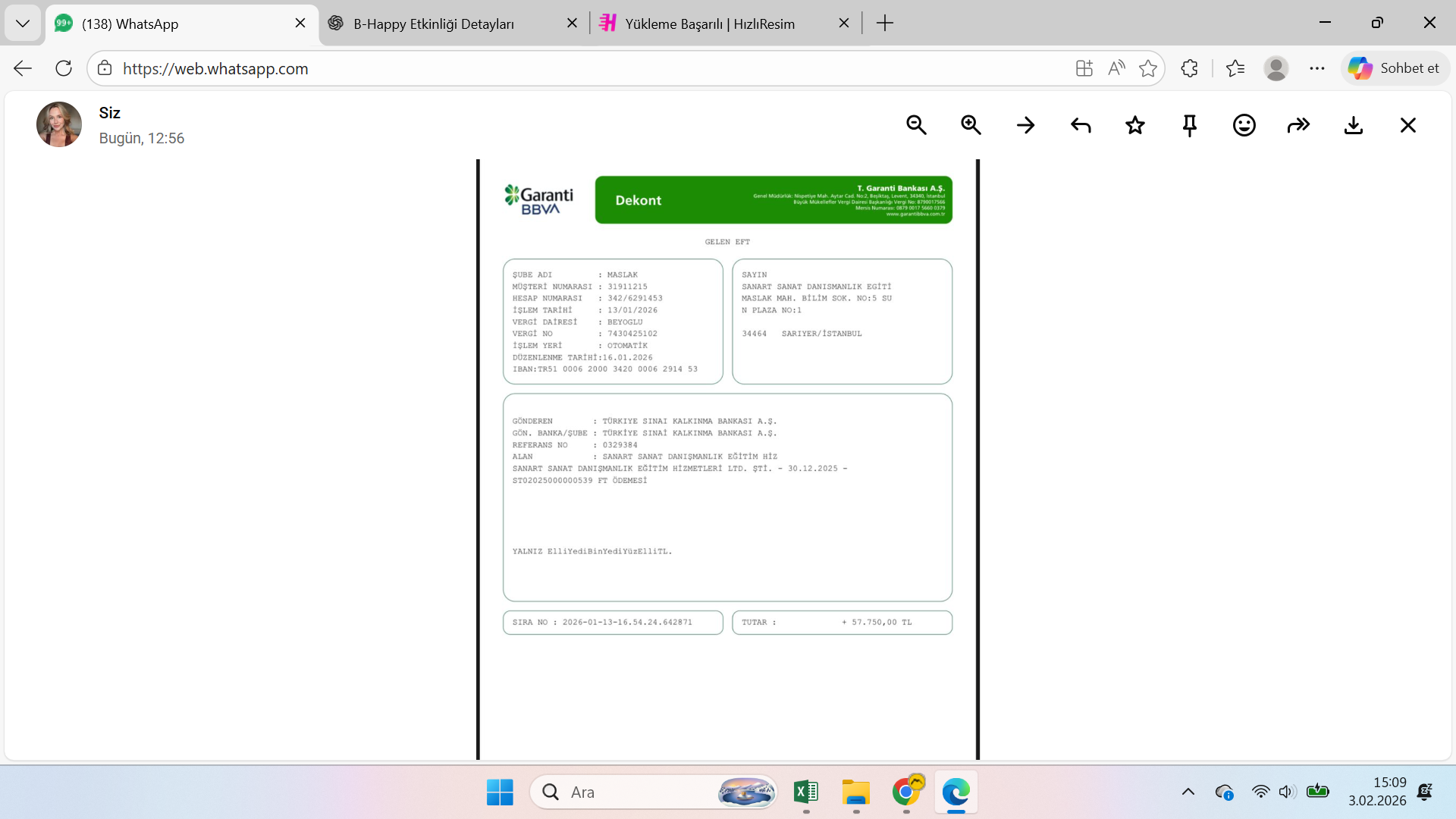Add this page to favorites
The width and height of the screenshot is (1456, 819).
[x=1148, y=68]
